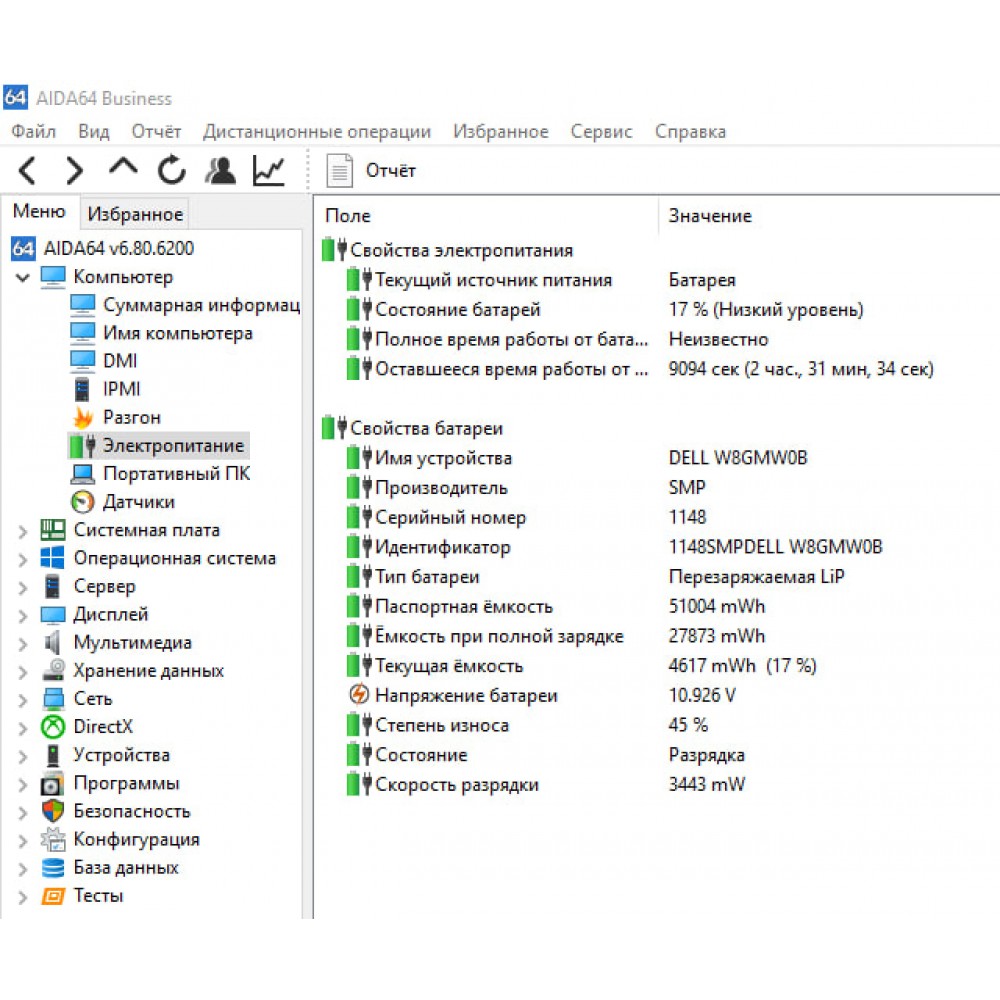Expand the Сервер tree node
Image resolution: width=1000 pixels, height=1000 pixels.
click(23, 587)
